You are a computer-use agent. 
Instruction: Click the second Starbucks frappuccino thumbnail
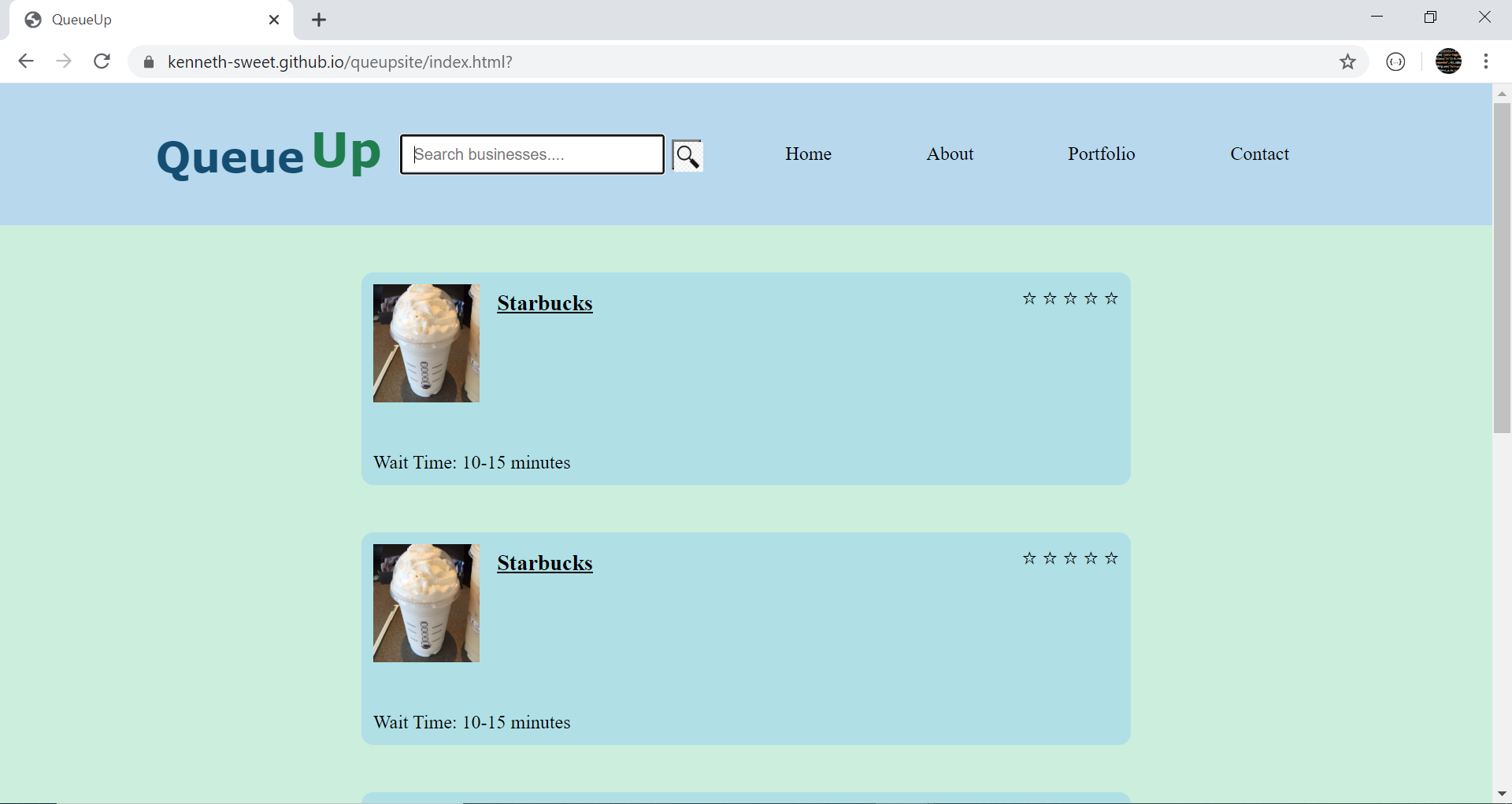pyautogui.click(x=426, y=603)
